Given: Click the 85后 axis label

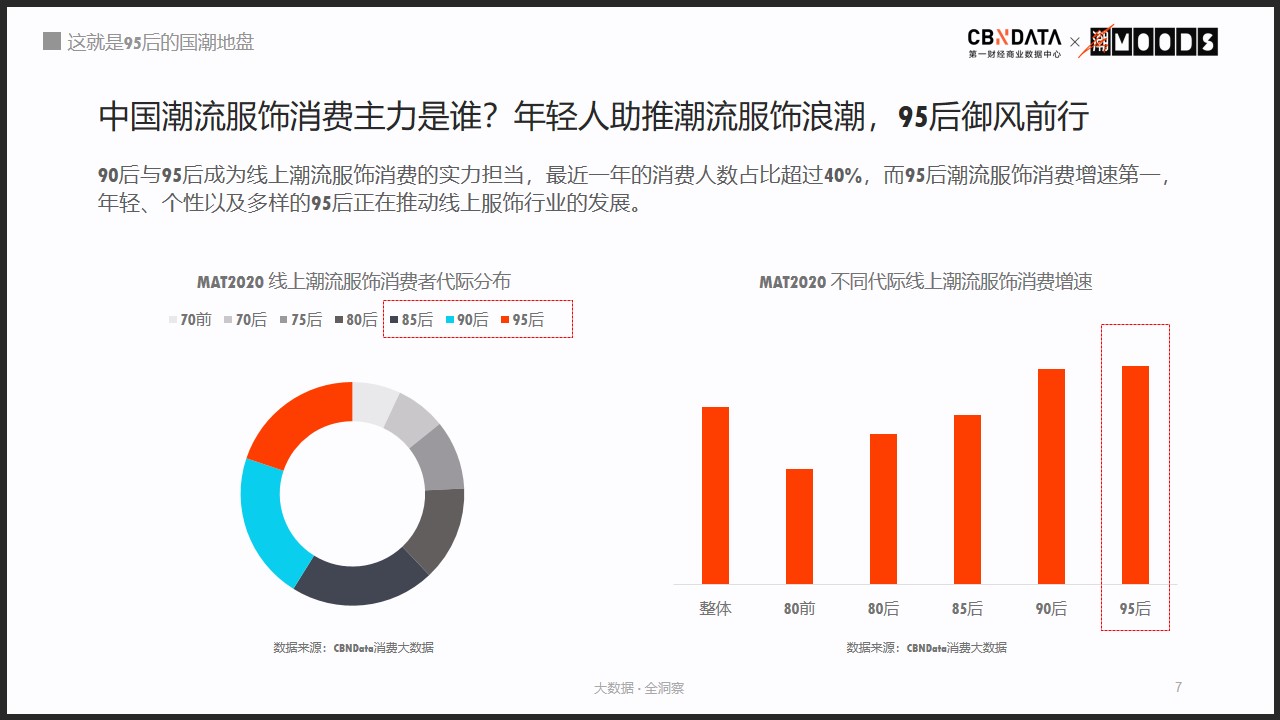Looking at the screenshot, I should click(x=967, y=608).
